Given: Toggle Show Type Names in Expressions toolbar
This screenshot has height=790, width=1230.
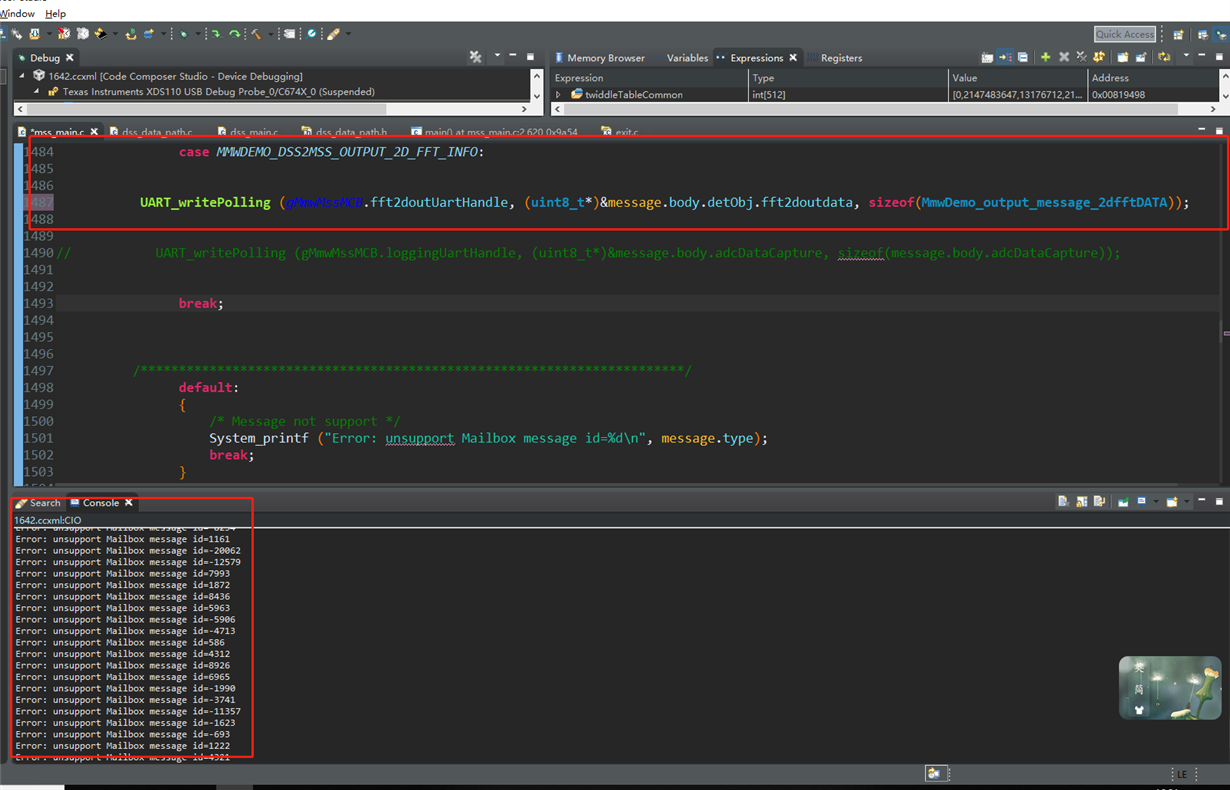Looking at the screenshot, I should tap(987, 58).
